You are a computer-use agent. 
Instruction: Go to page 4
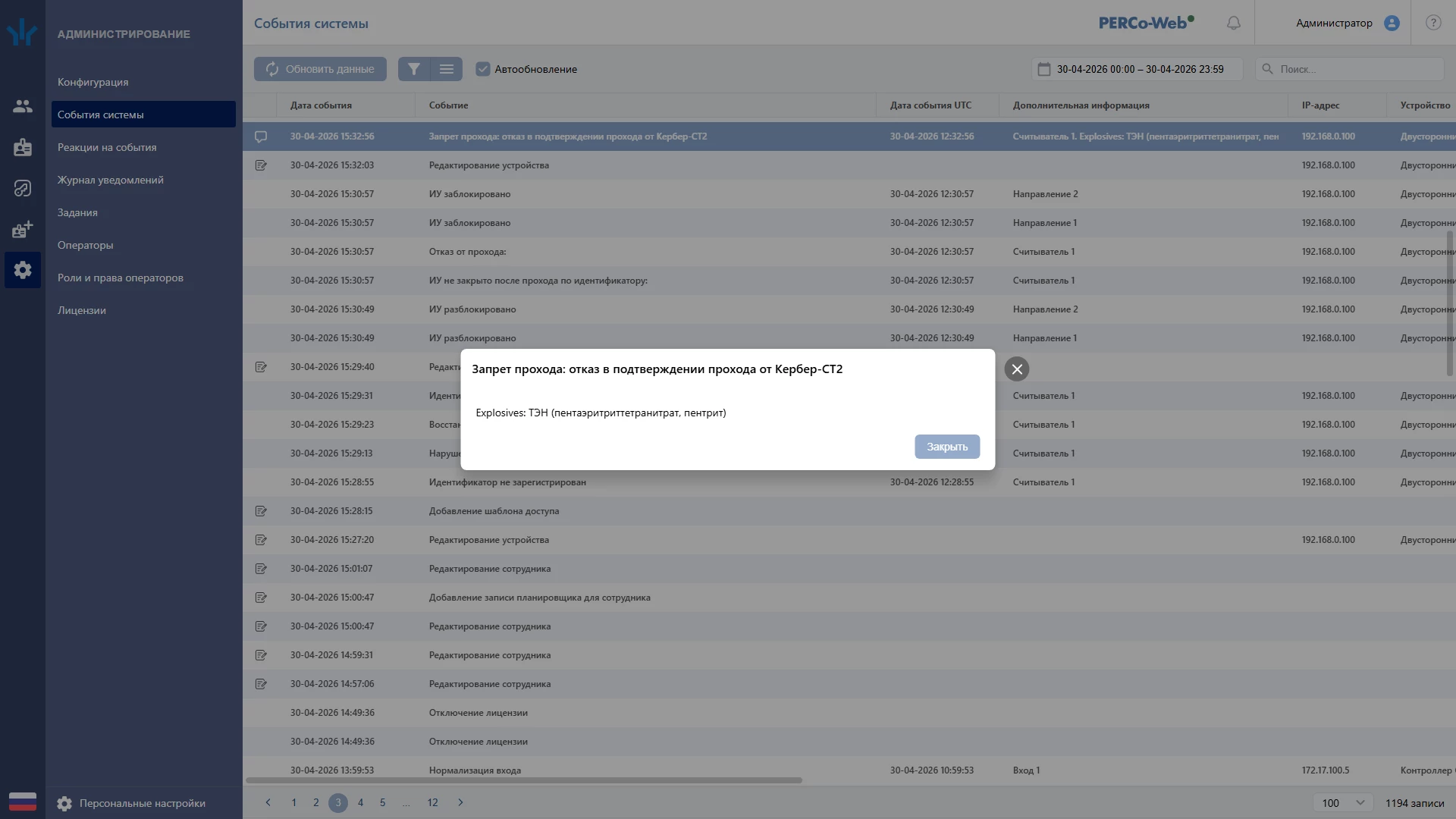(361, 802)
